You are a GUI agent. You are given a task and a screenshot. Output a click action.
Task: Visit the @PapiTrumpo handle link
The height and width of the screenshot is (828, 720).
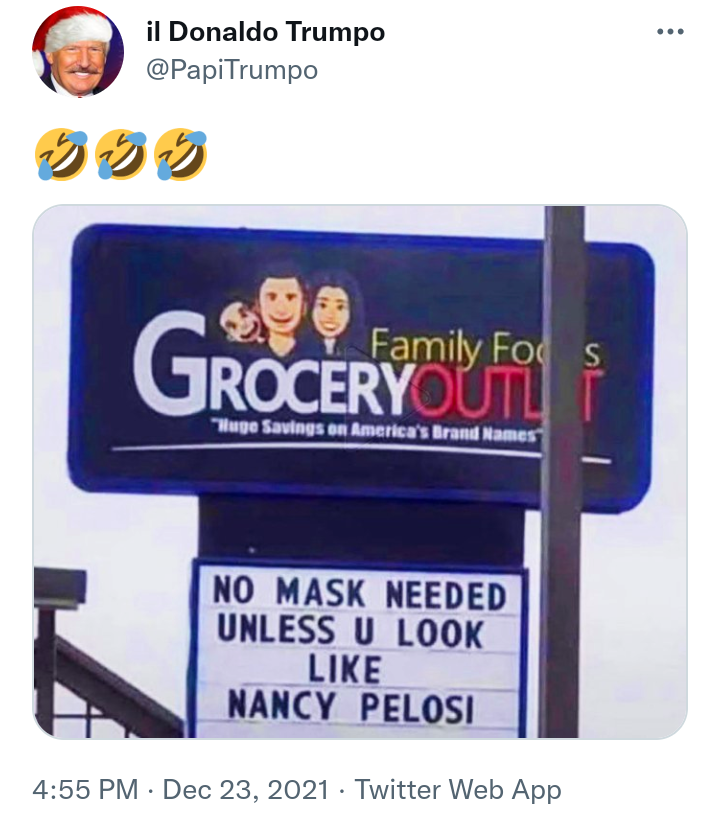pos(232,70)
